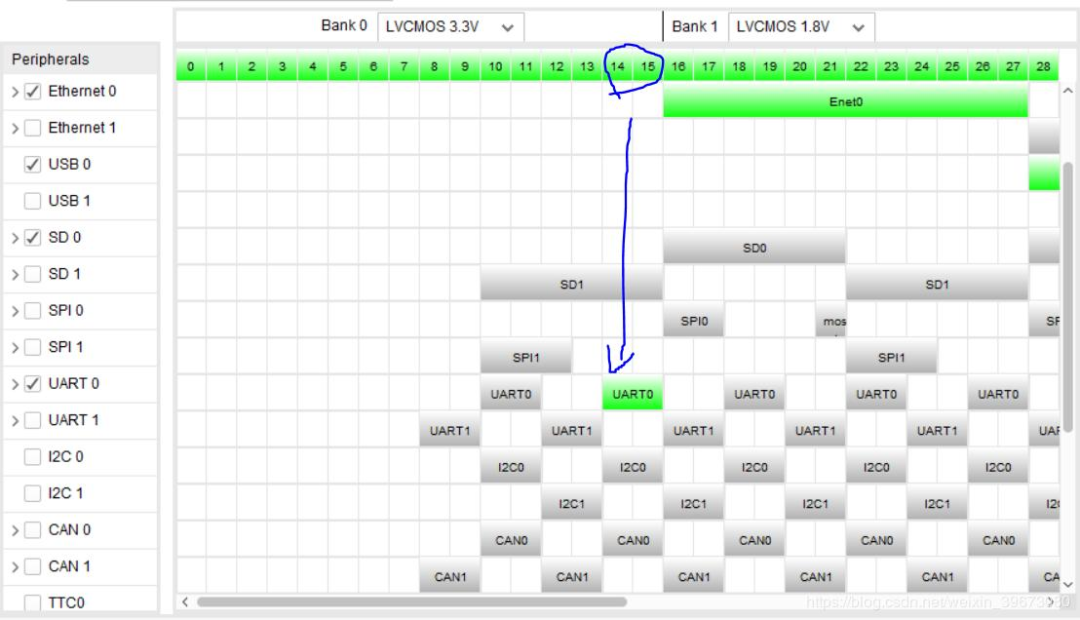Click the green Enet0 pin assignment block
Image resolution: width=1080 pixels, height=620 pixels.
pyautogui.click(x=845, y=101)
